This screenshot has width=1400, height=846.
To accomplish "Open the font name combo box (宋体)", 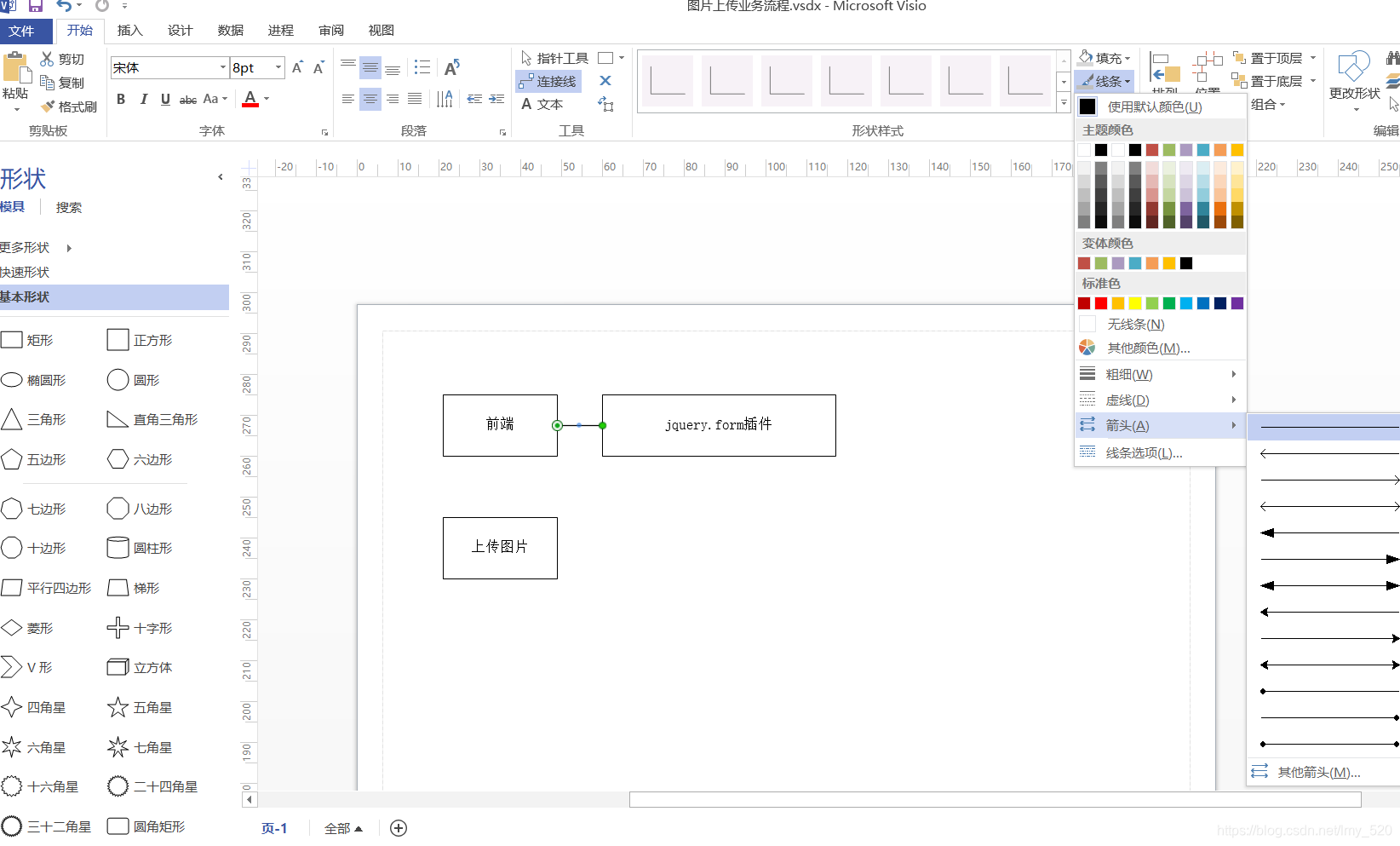I will [x=170, y=67].
